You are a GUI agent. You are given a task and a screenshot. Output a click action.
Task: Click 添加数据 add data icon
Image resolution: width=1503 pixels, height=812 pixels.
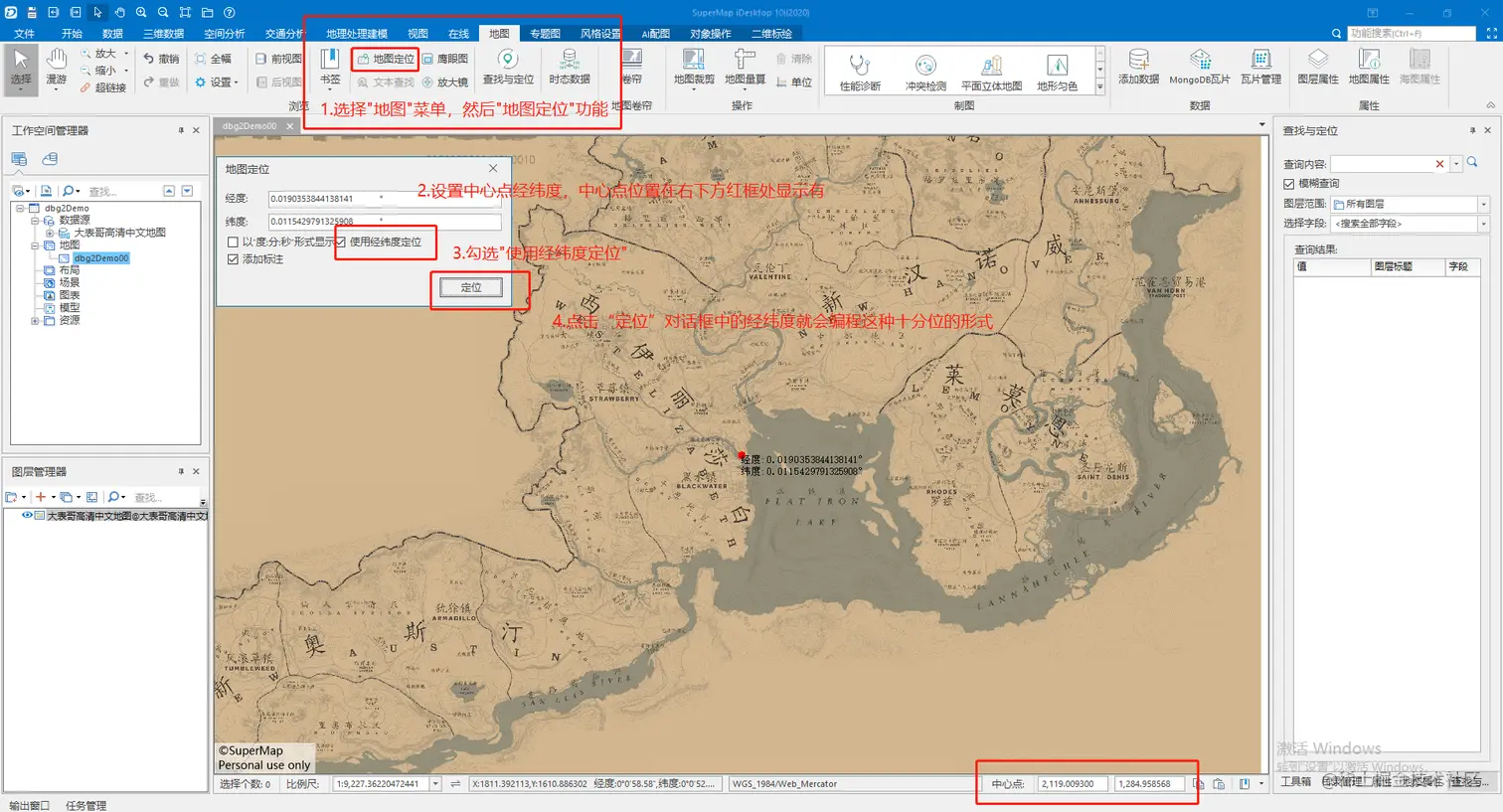[1138, 67]
